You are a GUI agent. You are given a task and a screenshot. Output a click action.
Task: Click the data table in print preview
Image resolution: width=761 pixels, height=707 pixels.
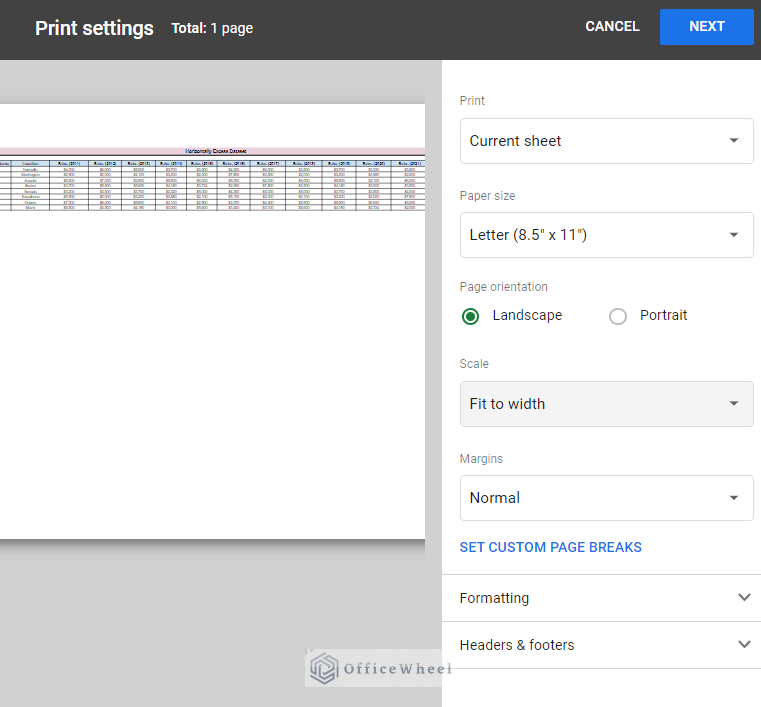(x=212, y=185)
